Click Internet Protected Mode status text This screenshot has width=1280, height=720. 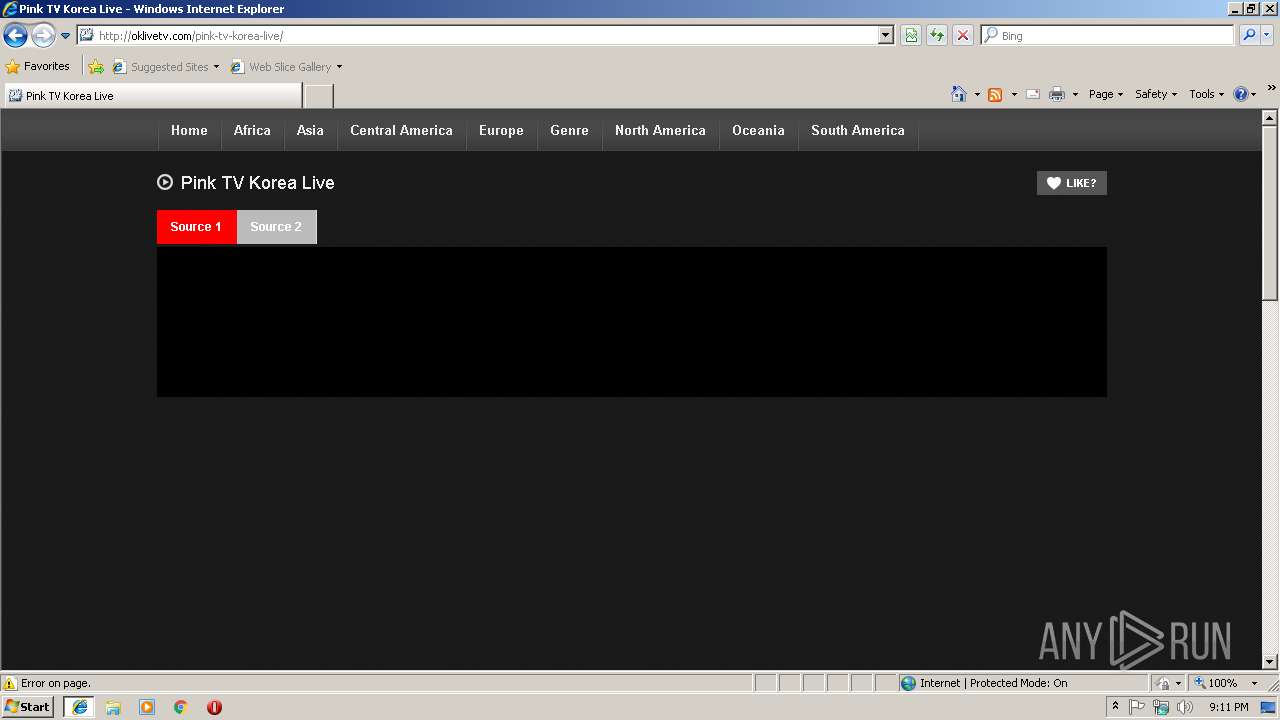click(993, 684)
